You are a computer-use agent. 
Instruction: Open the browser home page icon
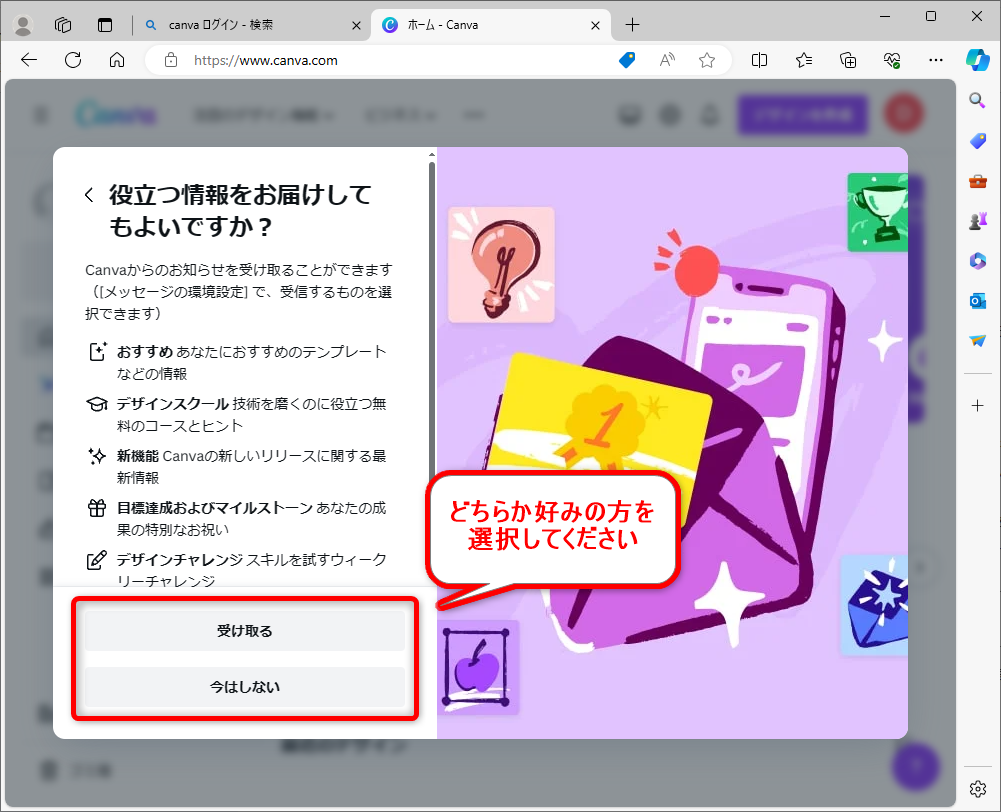click(x=117, y=60)
